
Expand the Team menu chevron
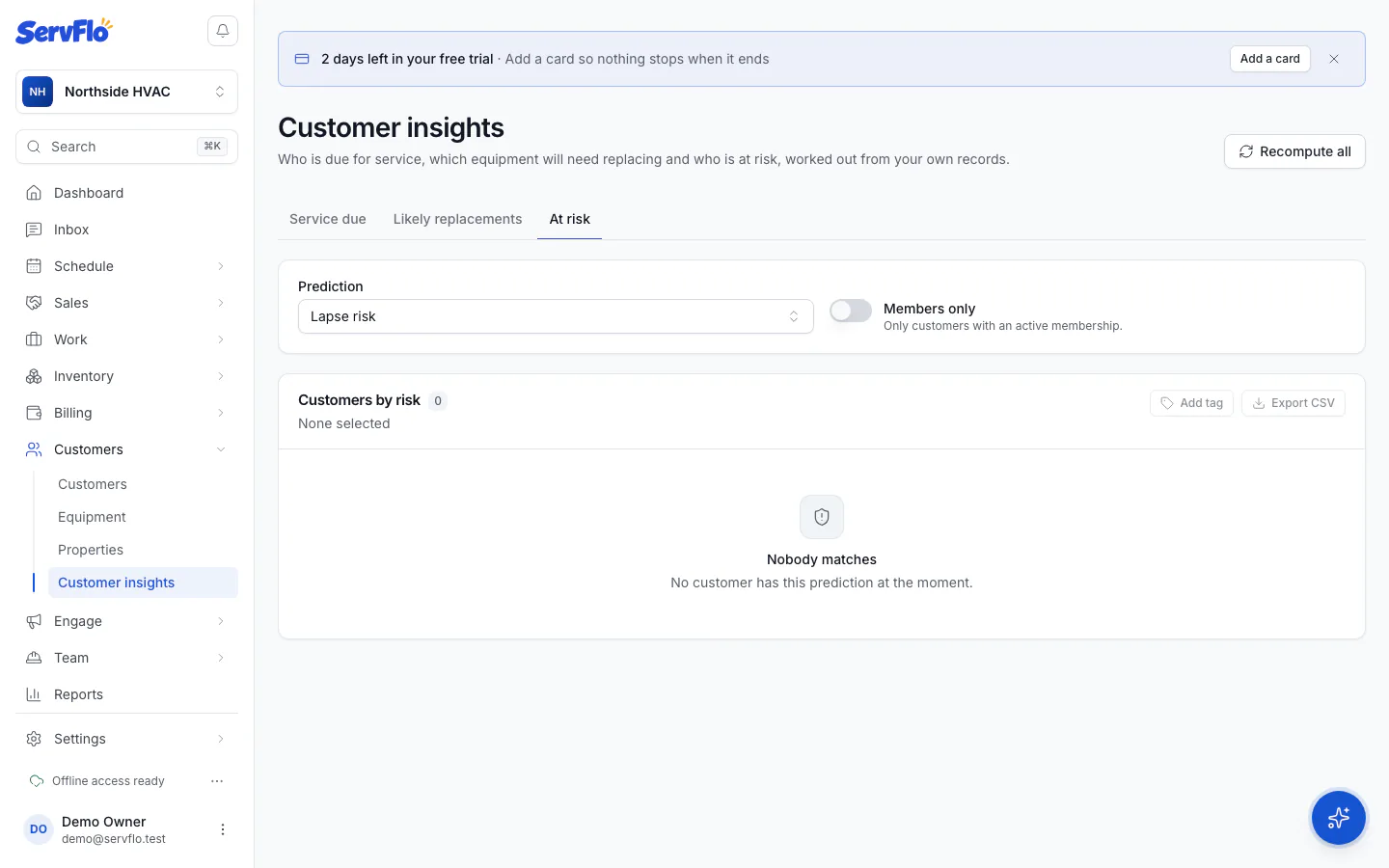point(221,658)
